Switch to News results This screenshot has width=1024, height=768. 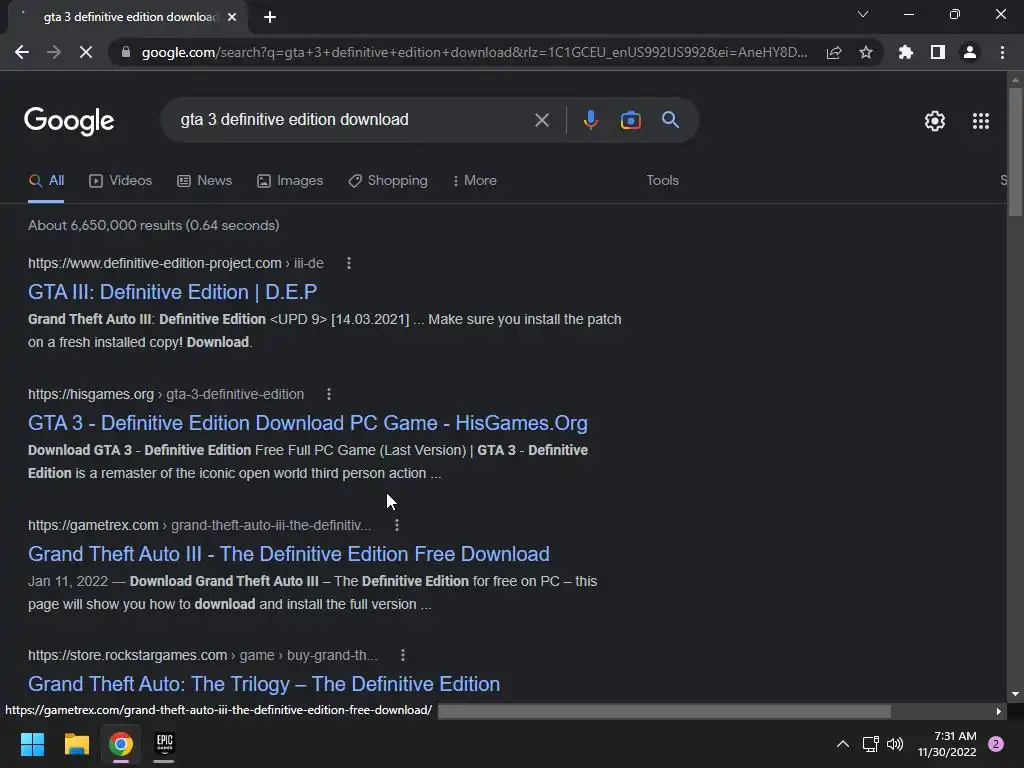tap(204, 181)
